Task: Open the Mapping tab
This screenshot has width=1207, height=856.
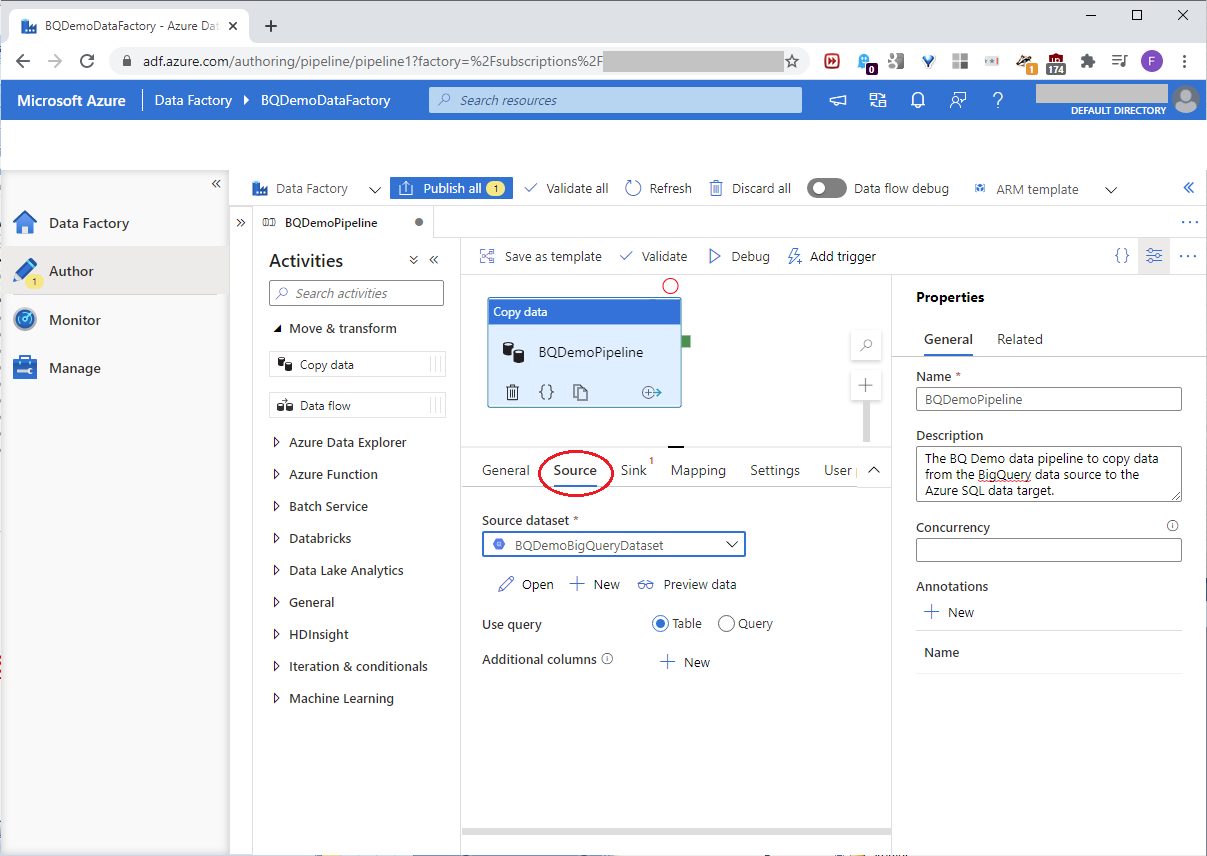Action: click(698, 470)
